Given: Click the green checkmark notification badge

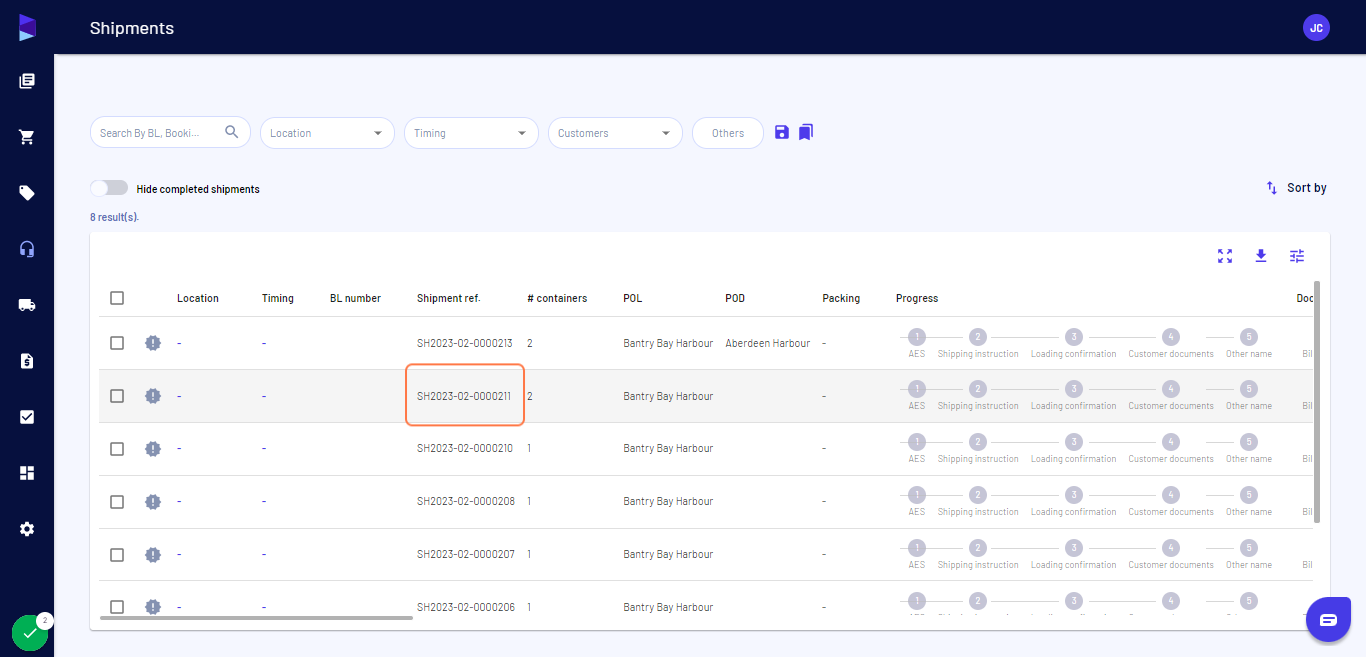Looking at the screenshot, I should [30, 633].
